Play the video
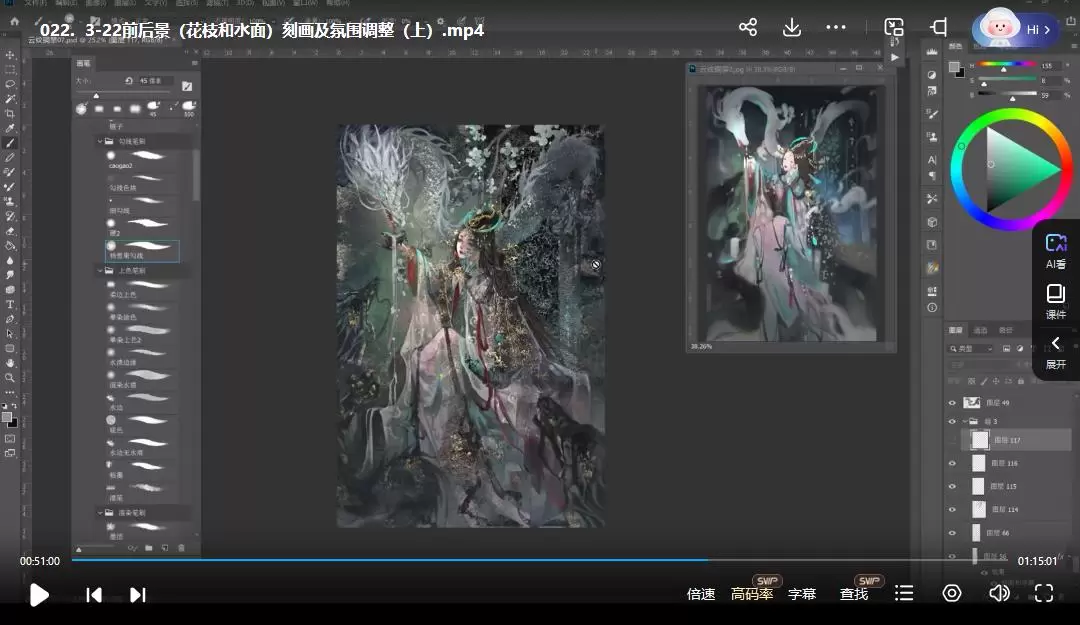The height and width of the screenshot is (625, 1080). [x=39, y=595]
